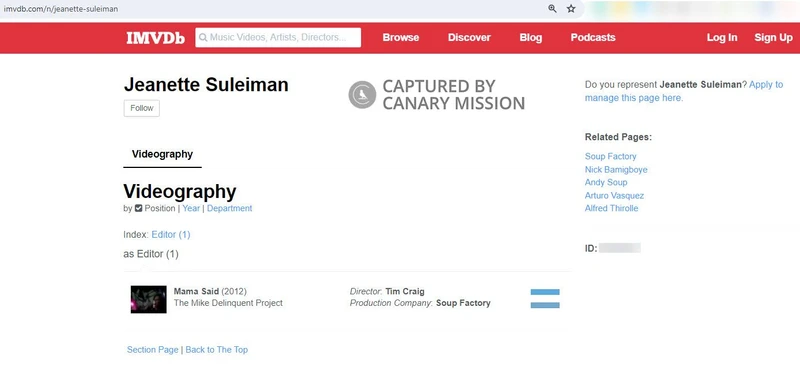The height and width of the screenshot is (378, 800).
Task: Click the zoom magnifier icon in address bar
Action: coord(552,9)
